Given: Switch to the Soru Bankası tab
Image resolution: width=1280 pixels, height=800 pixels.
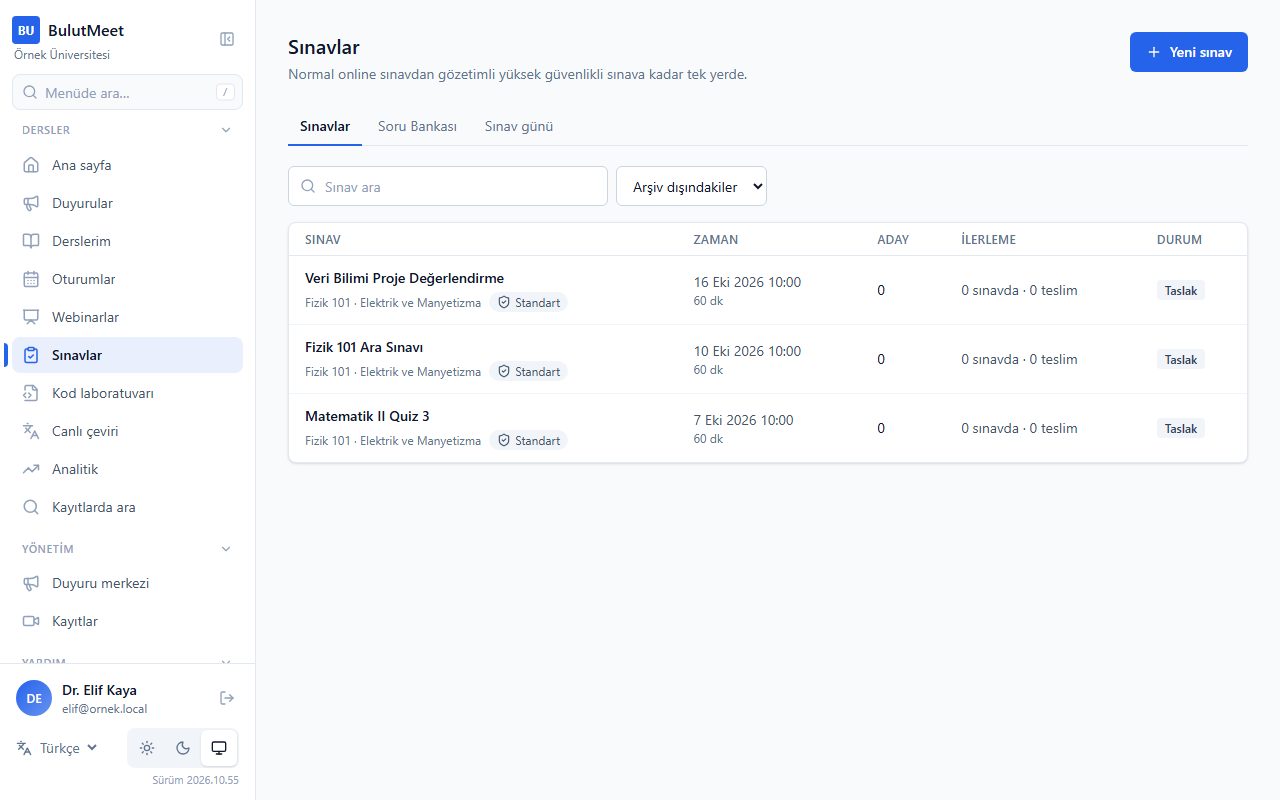Looking at the screenshot, I should [417, 127].
